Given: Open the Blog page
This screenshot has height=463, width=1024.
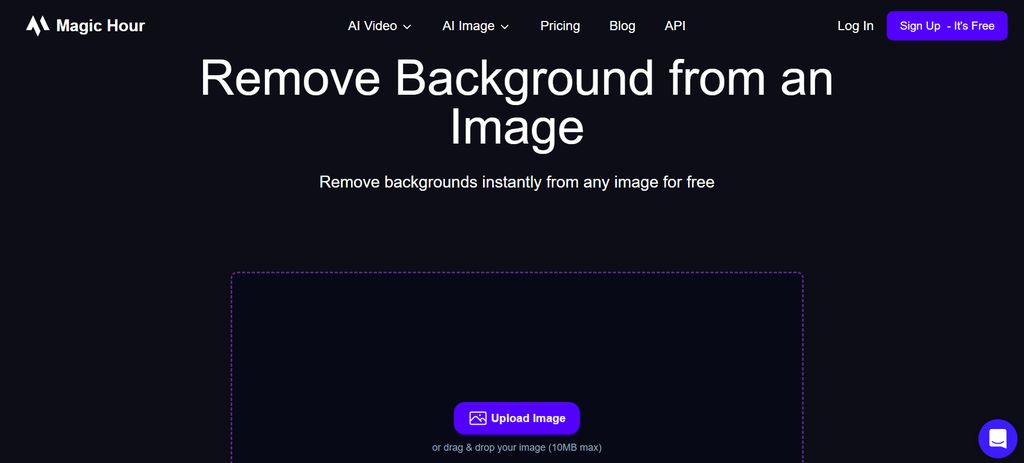Looking at the screenshot, I should (x=622, y=26).
